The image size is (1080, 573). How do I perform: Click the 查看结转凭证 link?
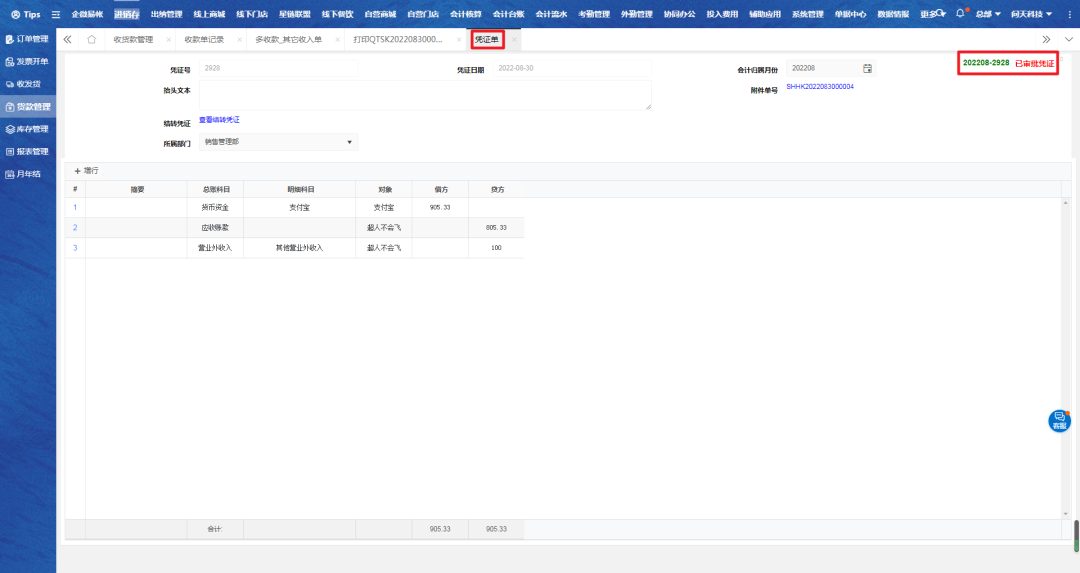pos(219,120)
